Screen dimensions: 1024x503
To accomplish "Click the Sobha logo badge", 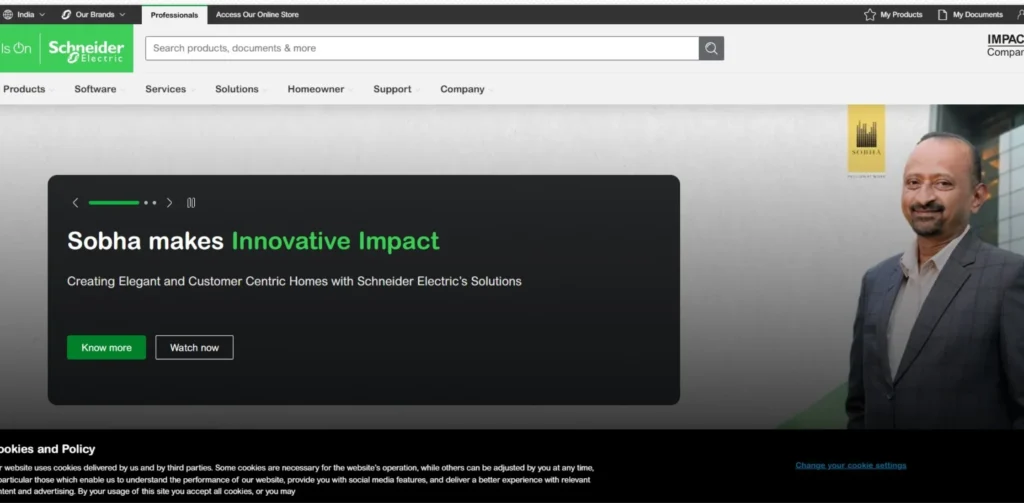I will (x=866, y=141).
